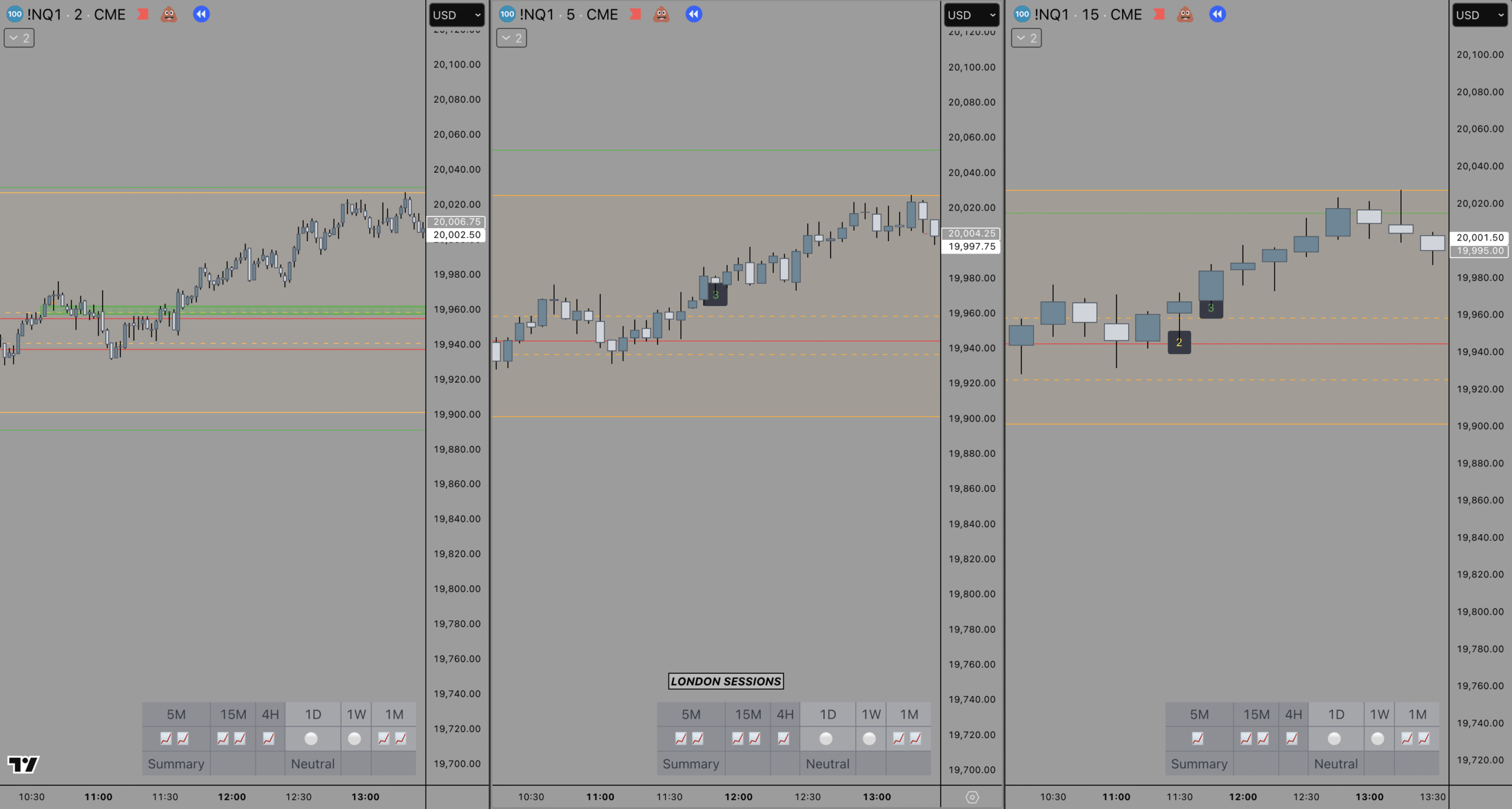Click the blue replay rewind icon on the 5-minute chart
The height and width of the screenshot is (809, 1512).
pyautogui.click(x=693, y=14)
